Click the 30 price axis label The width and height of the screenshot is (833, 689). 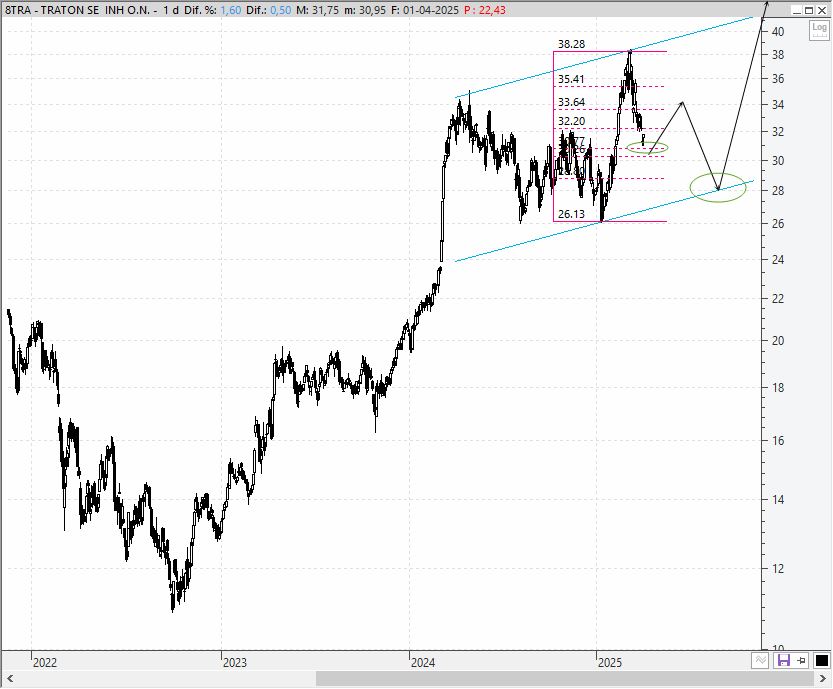pyautogui.click(x=778, y=160)
